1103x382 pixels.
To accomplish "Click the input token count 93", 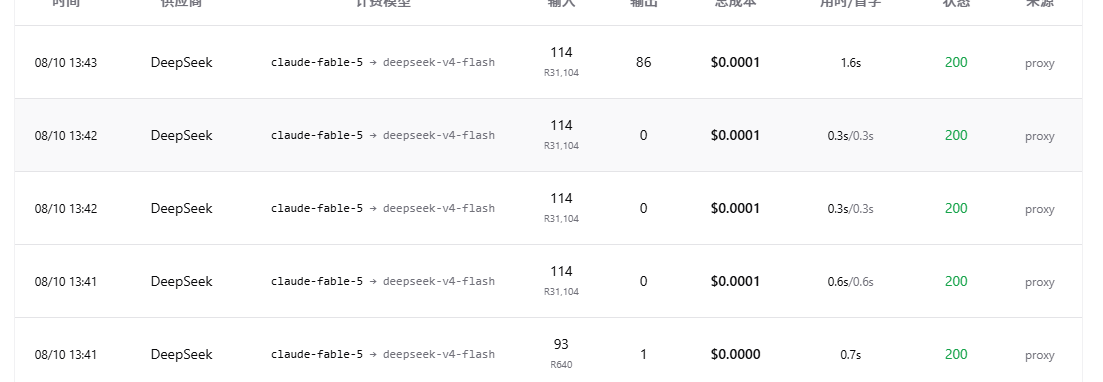I will pyautogui.click(x=561, y=344).
